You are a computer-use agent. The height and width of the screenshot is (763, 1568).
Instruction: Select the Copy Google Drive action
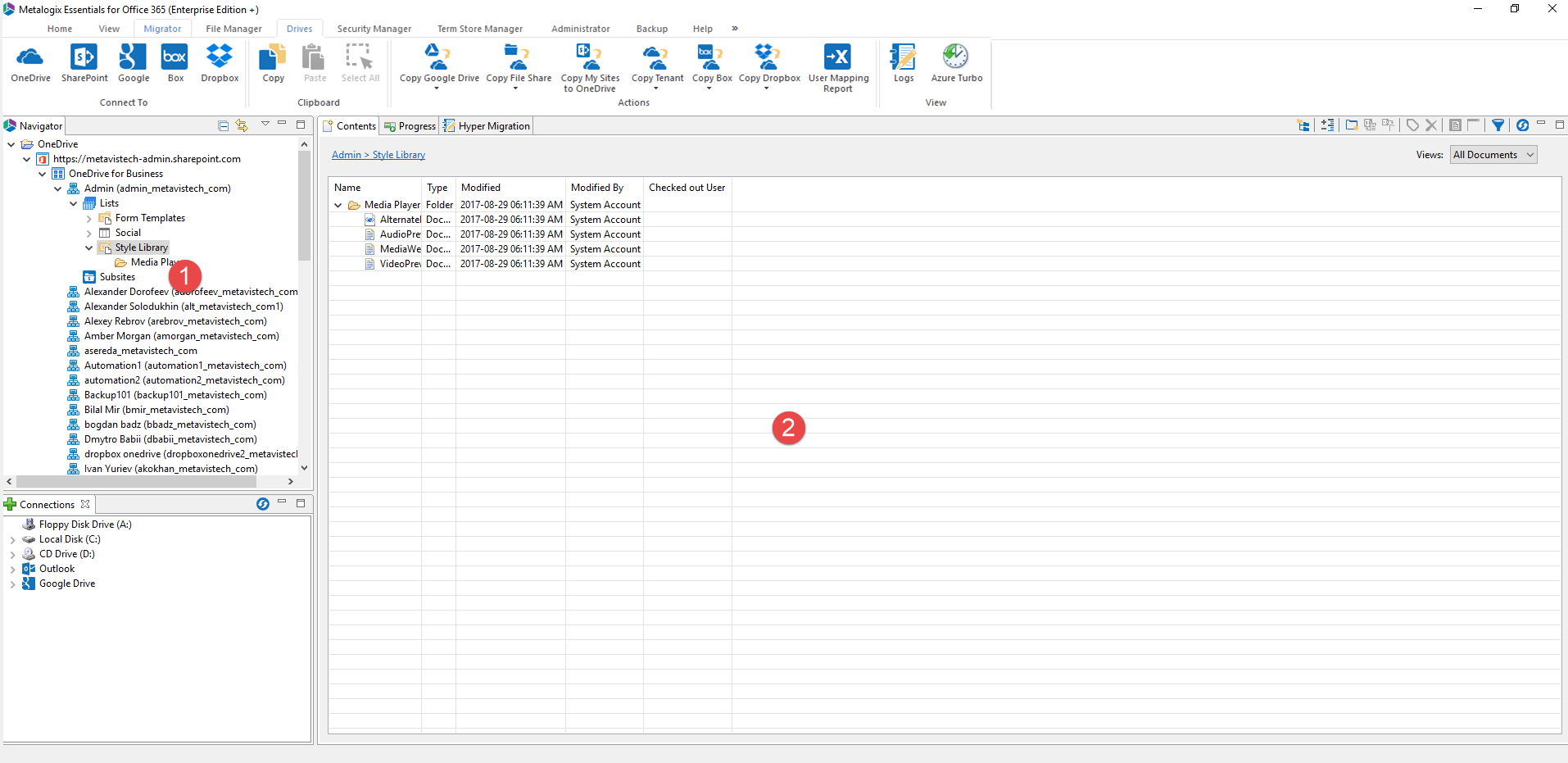(x=438, y=62)
